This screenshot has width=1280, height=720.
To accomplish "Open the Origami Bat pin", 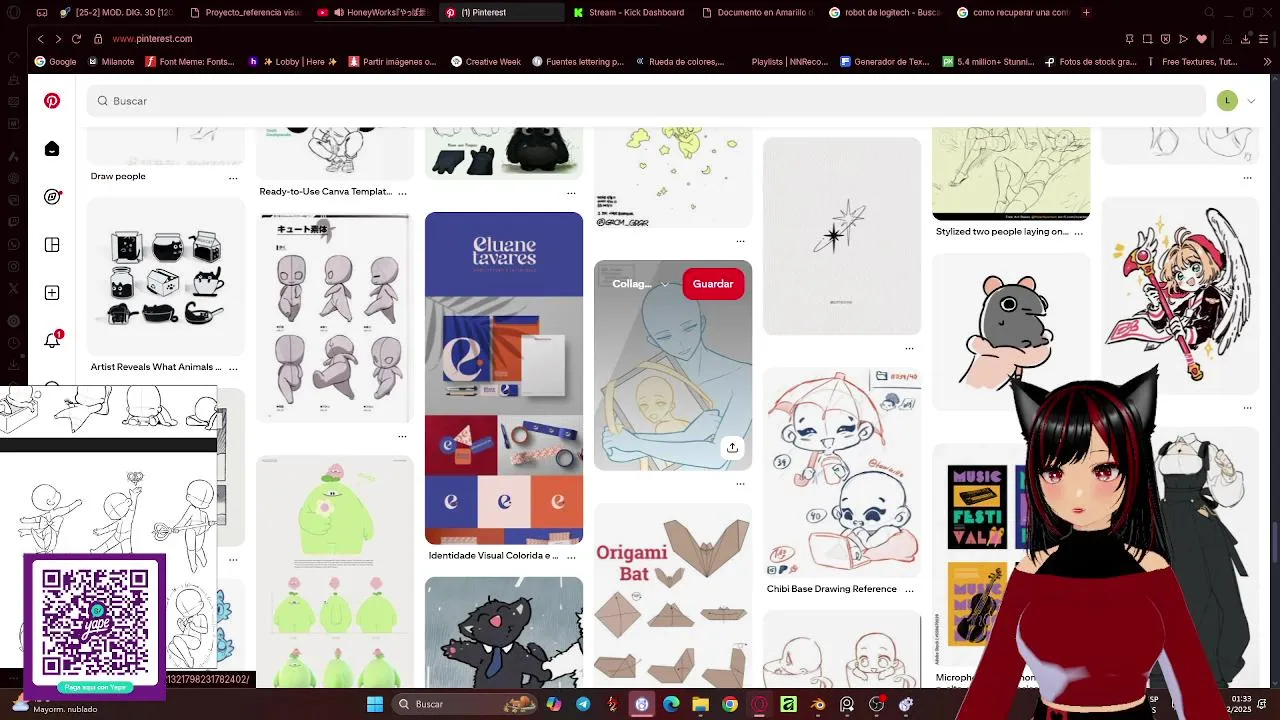I will tap(673, 595).
